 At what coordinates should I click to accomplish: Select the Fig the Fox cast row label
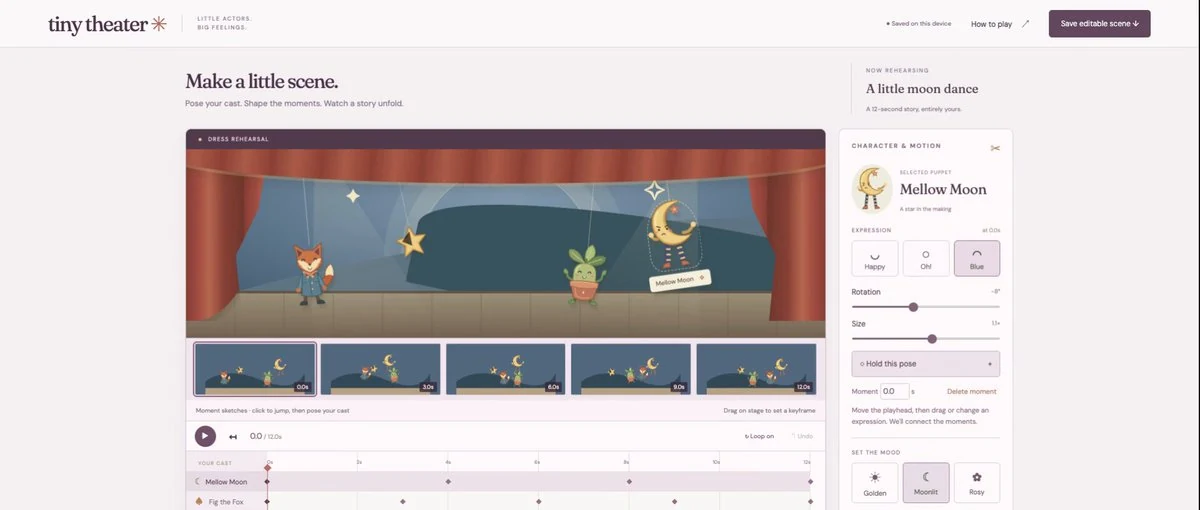(226, 501)
